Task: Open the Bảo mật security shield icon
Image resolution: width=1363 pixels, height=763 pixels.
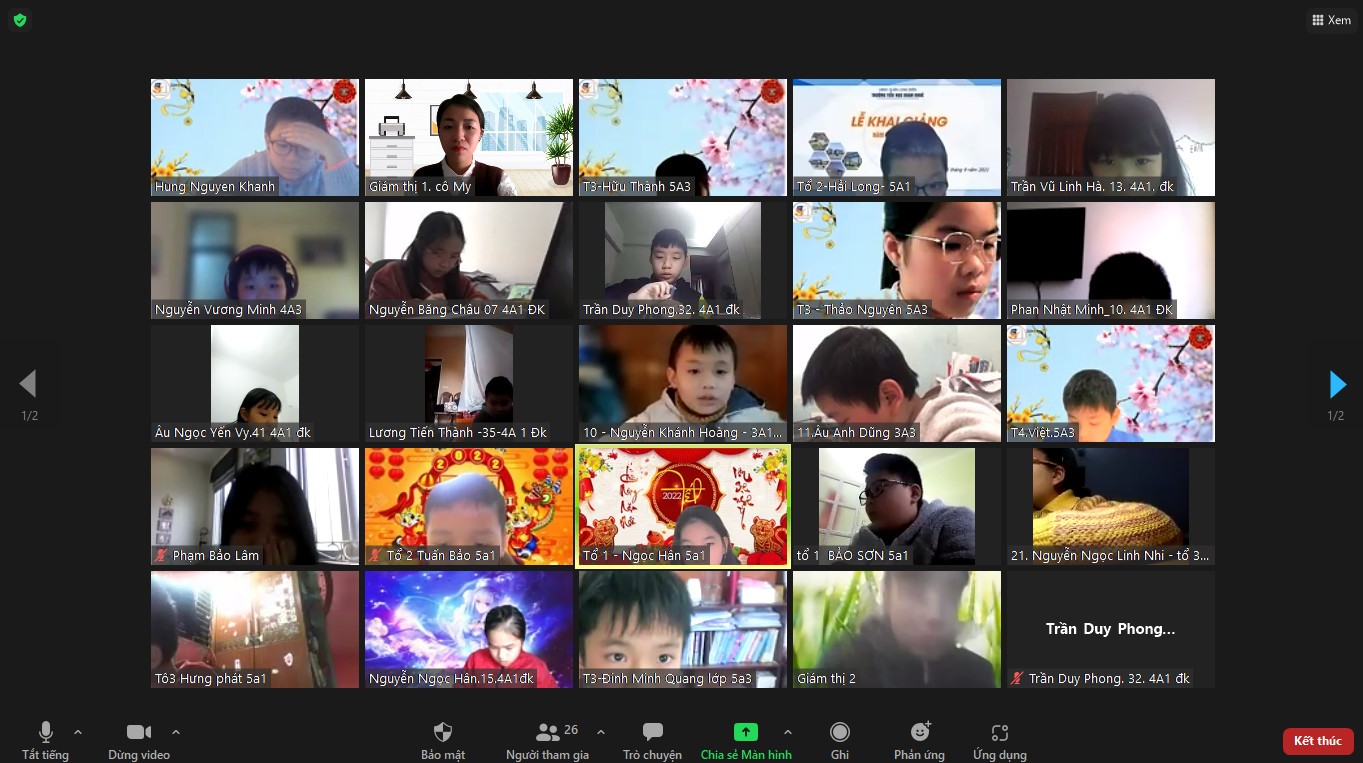Action: [442, 733]
